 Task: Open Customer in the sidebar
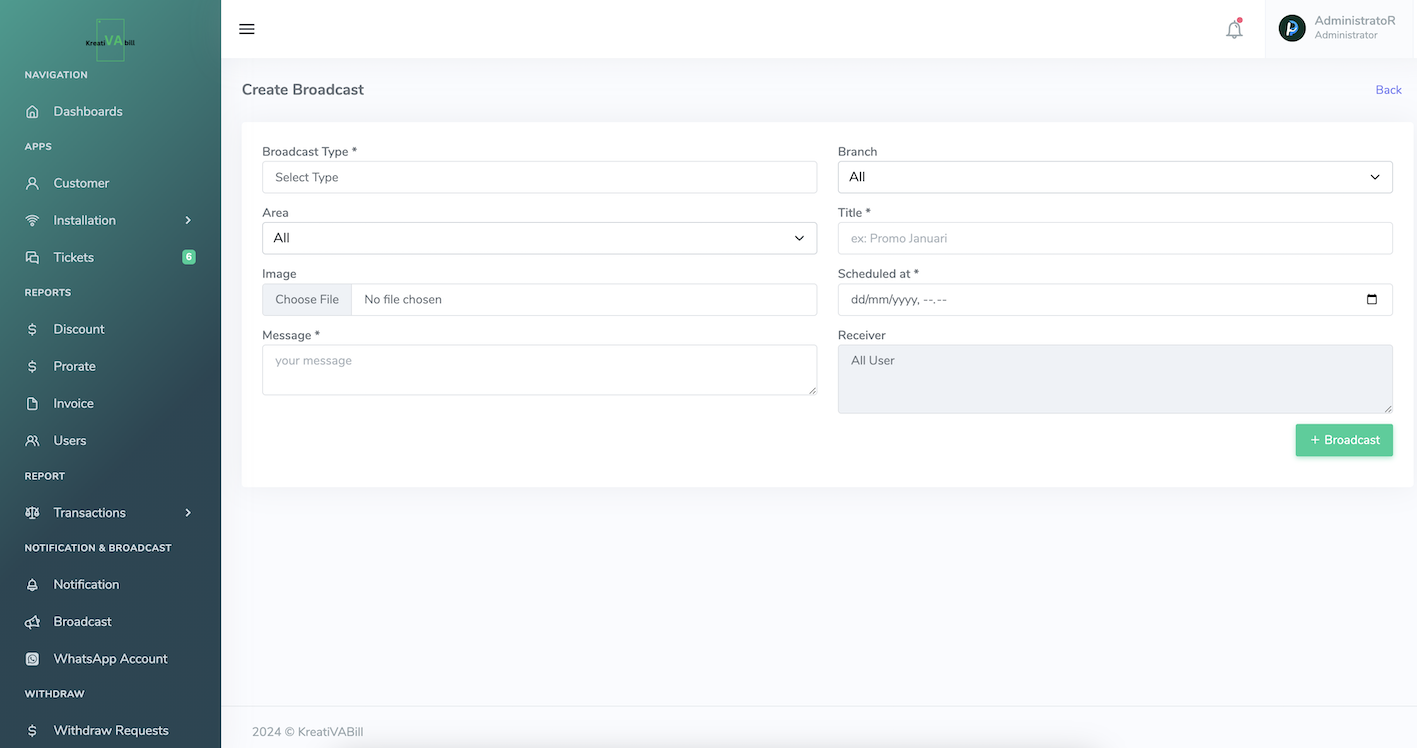[x=81, y=183]
